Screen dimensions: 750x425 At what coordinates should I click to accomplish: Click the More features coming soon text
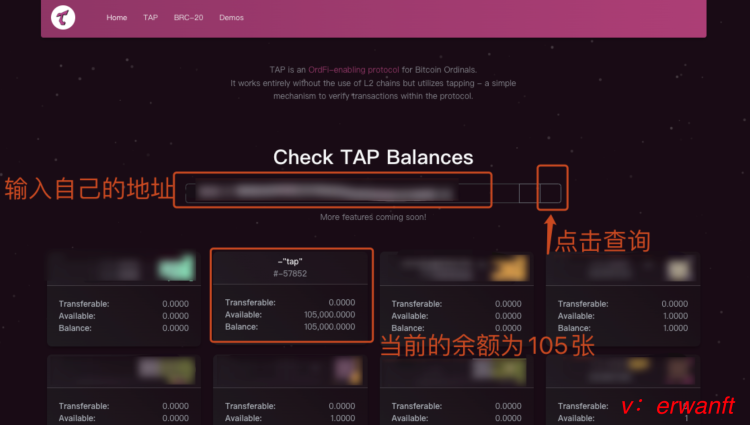point(373,217)
